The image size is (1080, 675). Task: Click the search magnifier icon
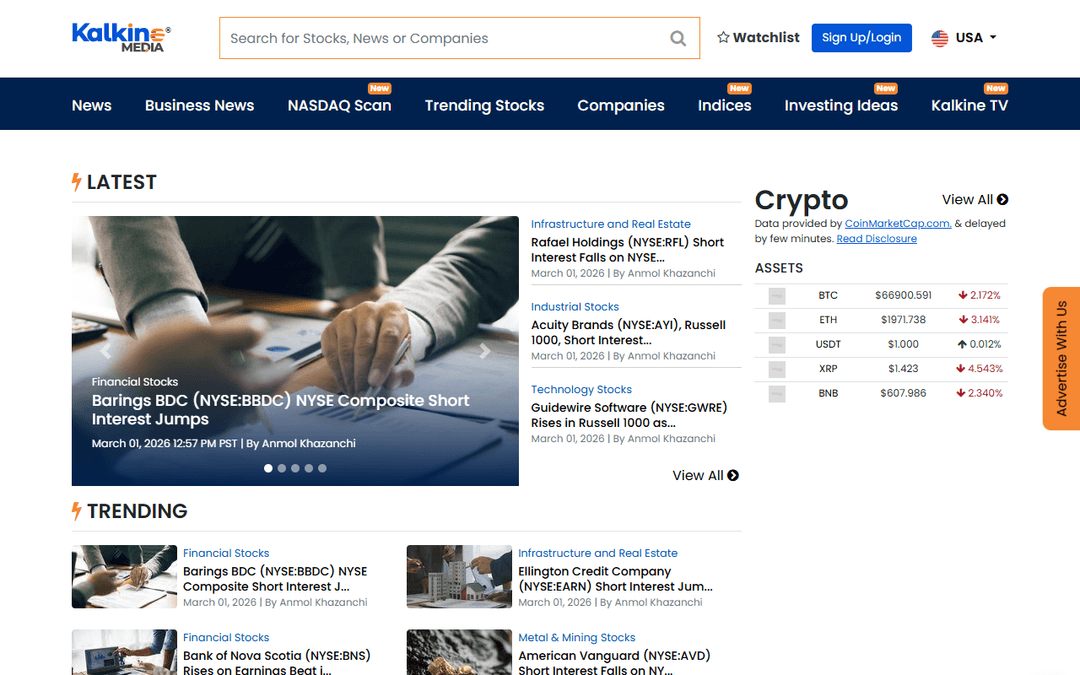(678, 39)
